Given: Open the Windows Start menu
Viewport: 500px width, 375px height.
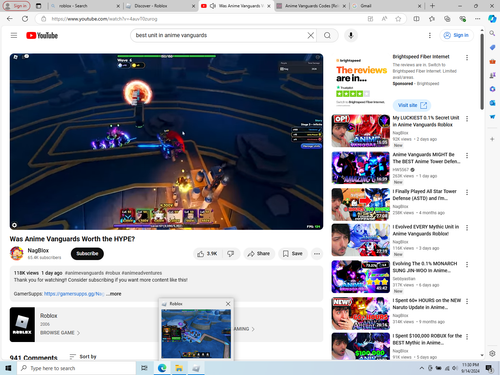Looking at the screenshot, I should 8,368.
